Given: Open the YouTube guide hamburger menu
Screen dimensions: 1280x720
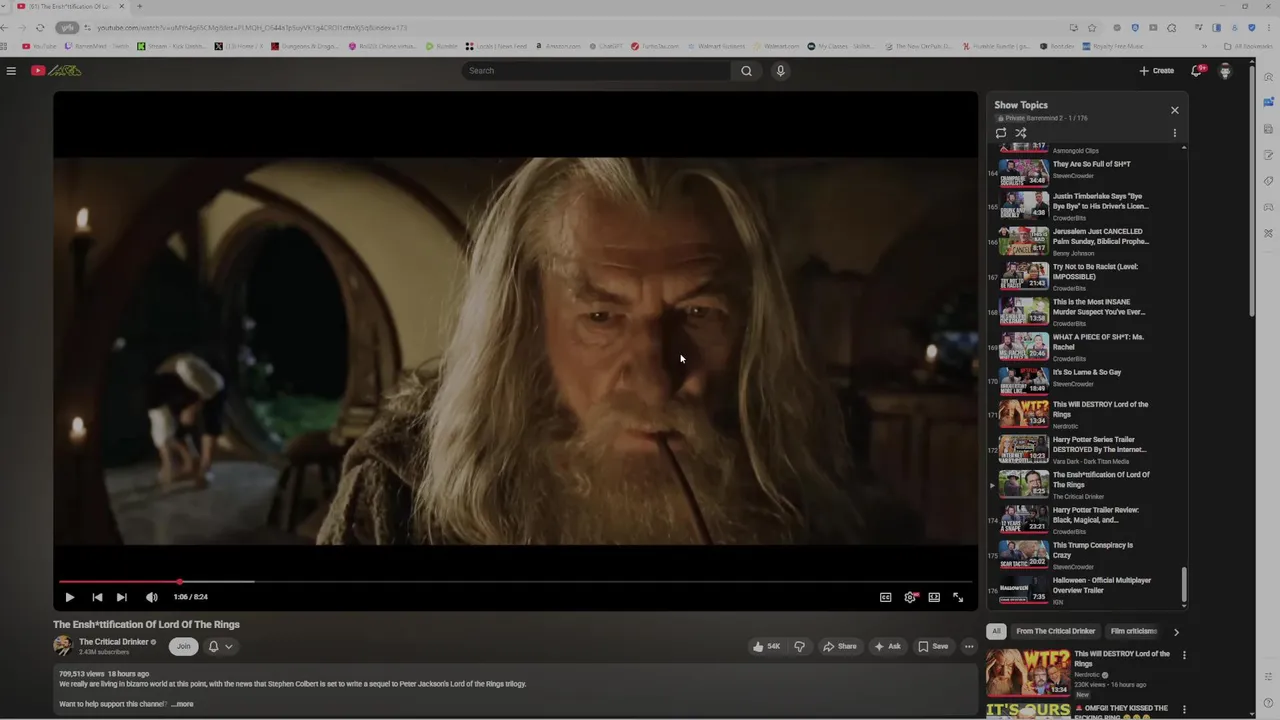Looking at the screenshot, I should click(11, 71).
